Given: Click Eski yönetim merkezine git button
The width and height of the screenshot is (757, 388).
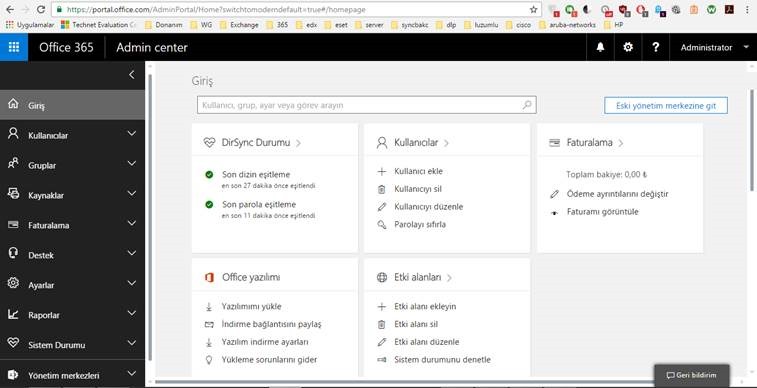Looking at the screenshot, I should click(x=666, y=105).
